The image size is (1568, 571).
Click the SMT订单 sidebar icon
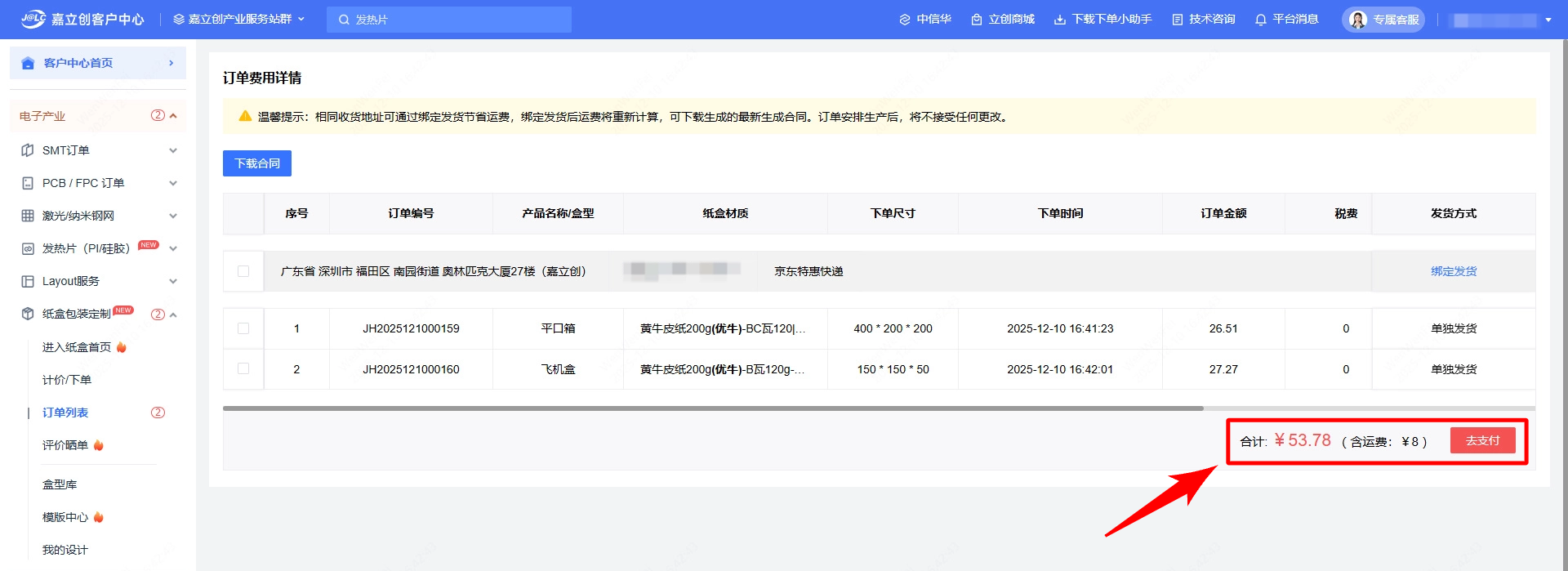click(28, 150)
